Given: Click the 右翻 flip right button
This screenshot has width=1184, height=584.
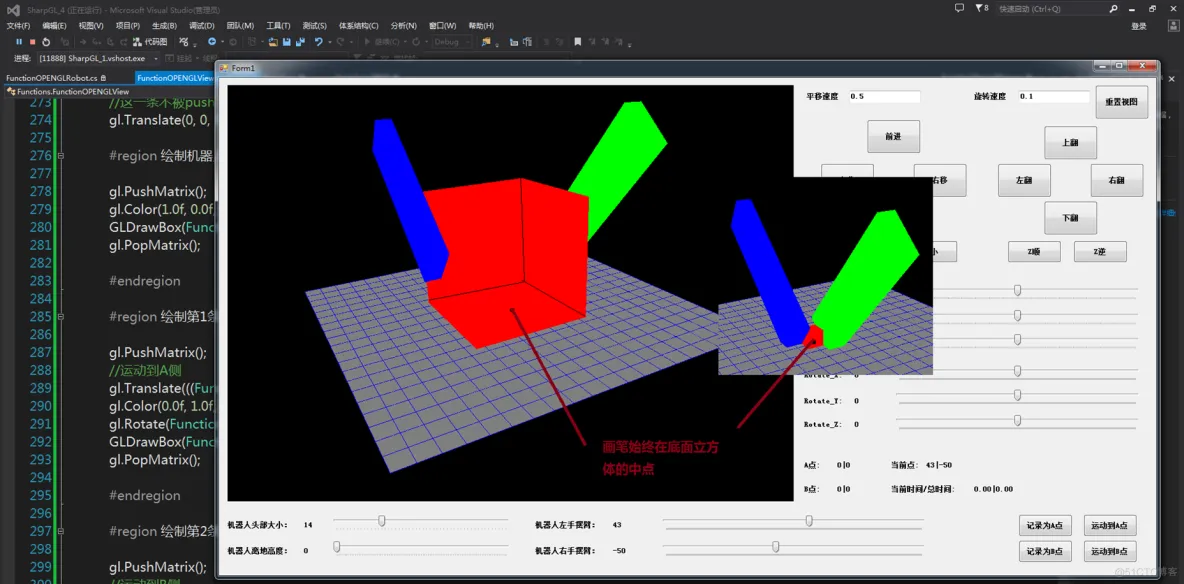Looking at the screenshot, I should point(1116,181).
